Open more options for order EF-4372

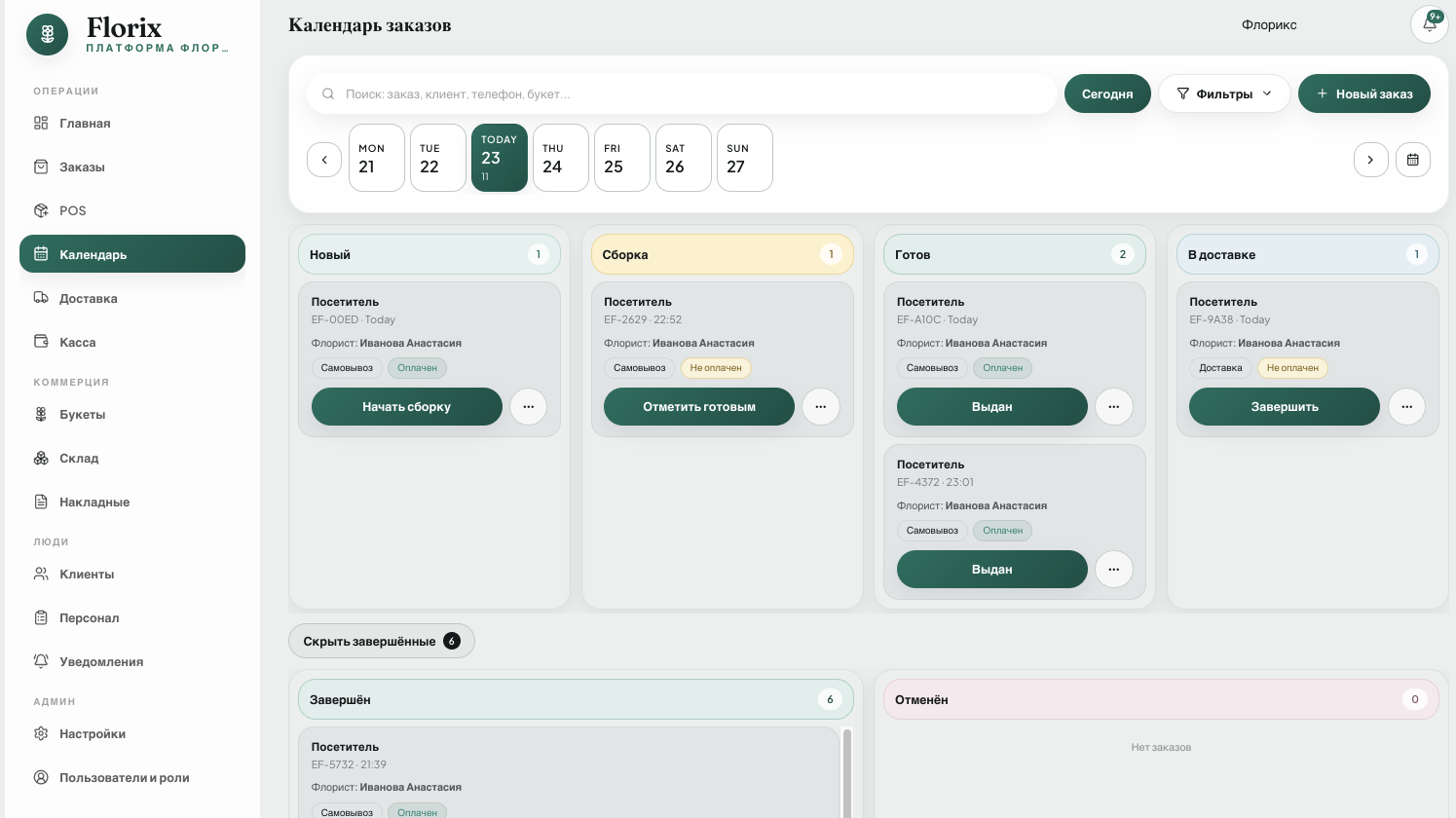pos(1114,570)
